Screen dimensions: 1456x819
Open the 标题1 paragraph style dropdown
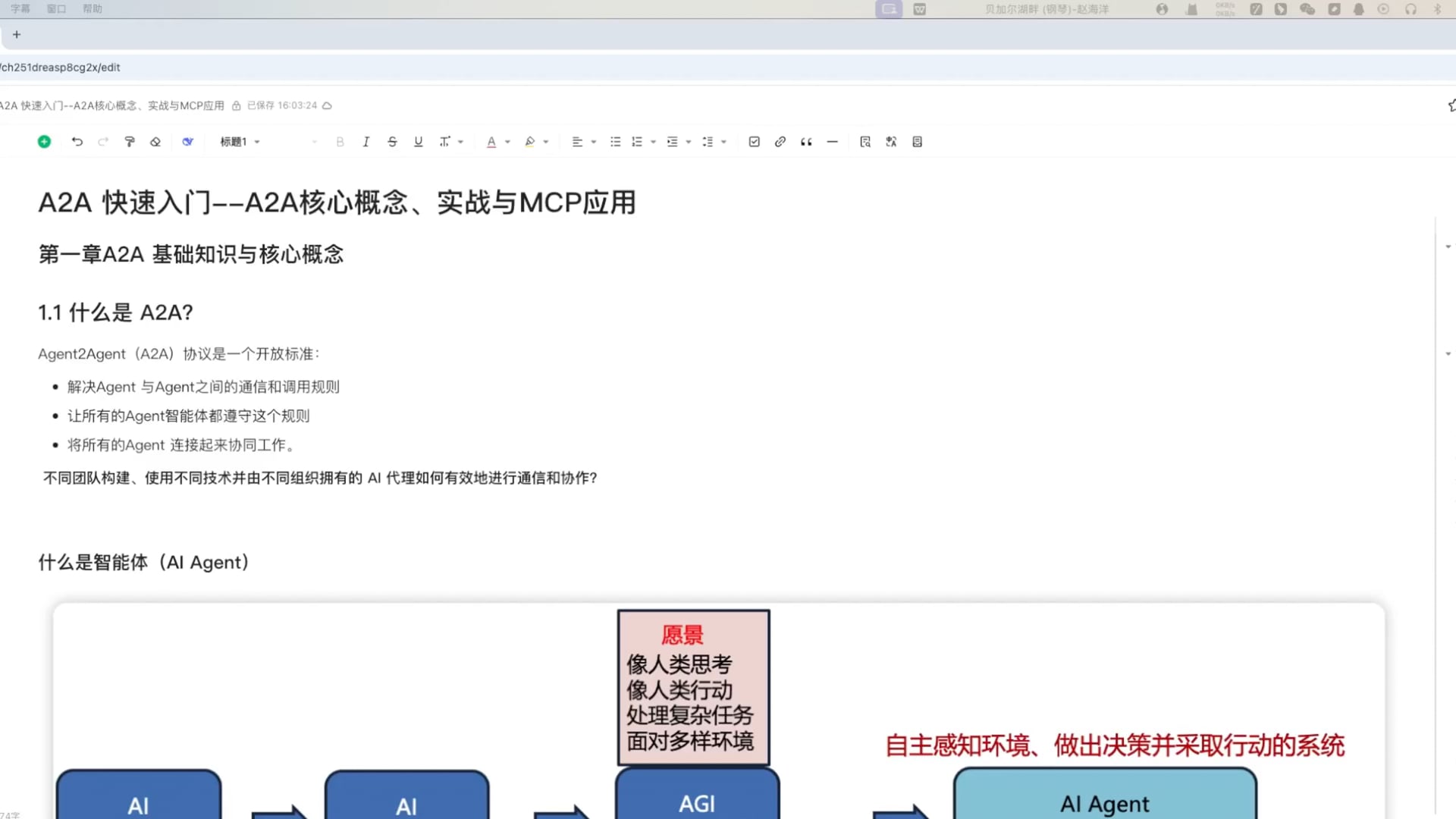pos(240,142)
